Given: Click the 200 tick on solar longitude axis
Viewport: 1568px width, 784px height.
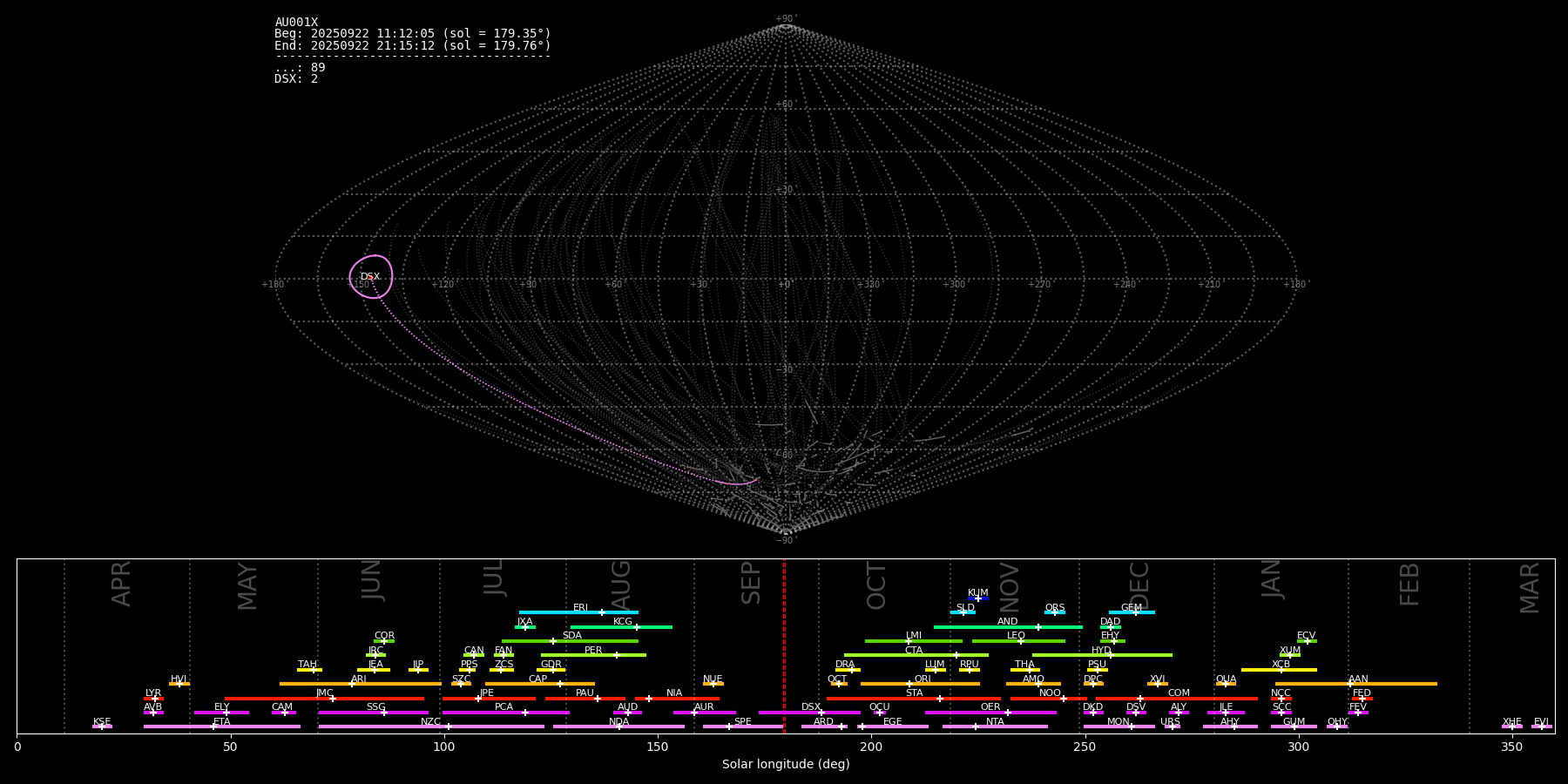Looking at the screenshot, I should click(x=871, y=747).
